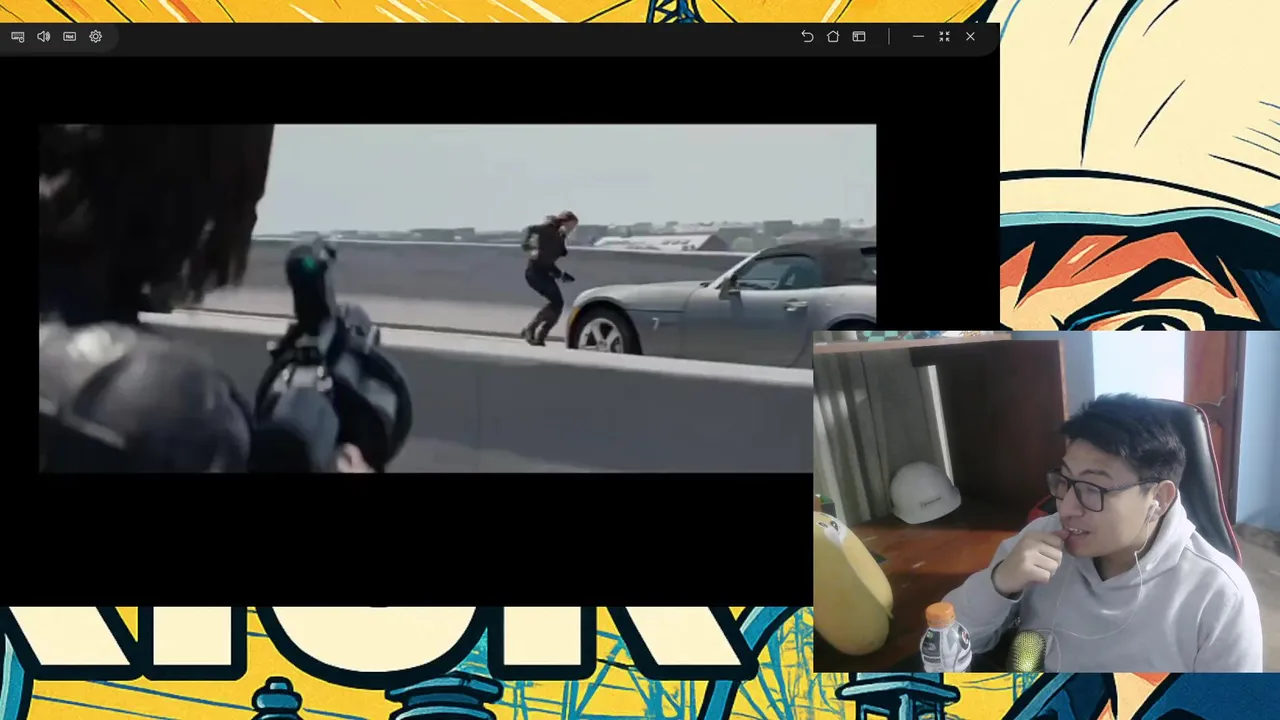Click the movie video frame
This screenshot has height=720, width=1280.
[x=457, y=298]
